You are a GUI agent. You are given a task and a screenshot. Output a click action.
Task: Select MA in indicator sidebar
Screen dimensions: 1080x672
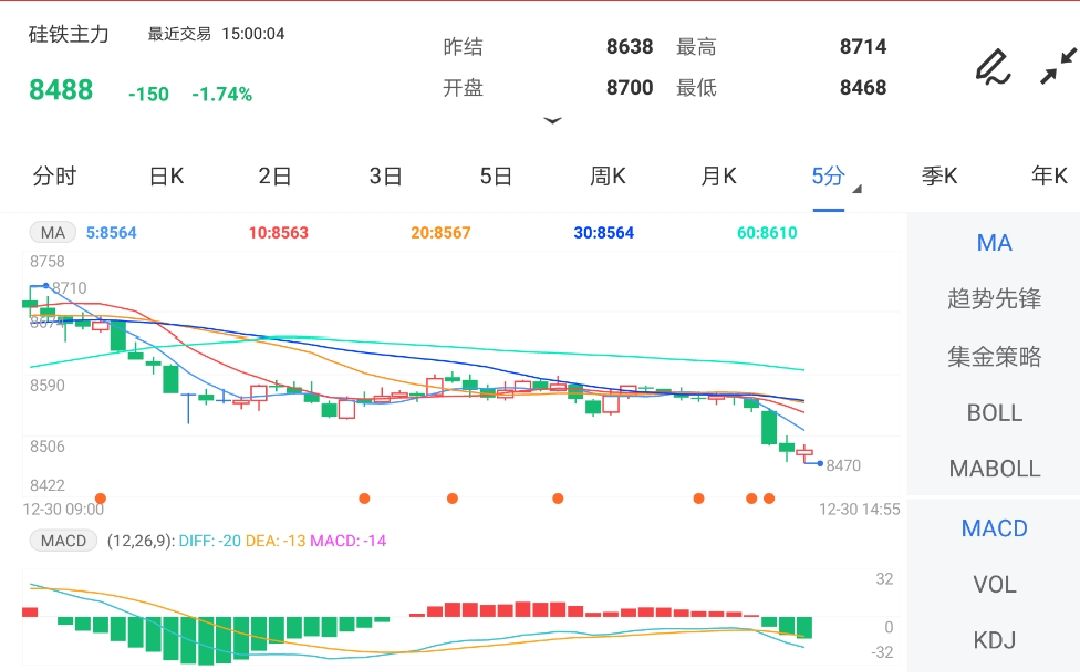click(995, 243)
